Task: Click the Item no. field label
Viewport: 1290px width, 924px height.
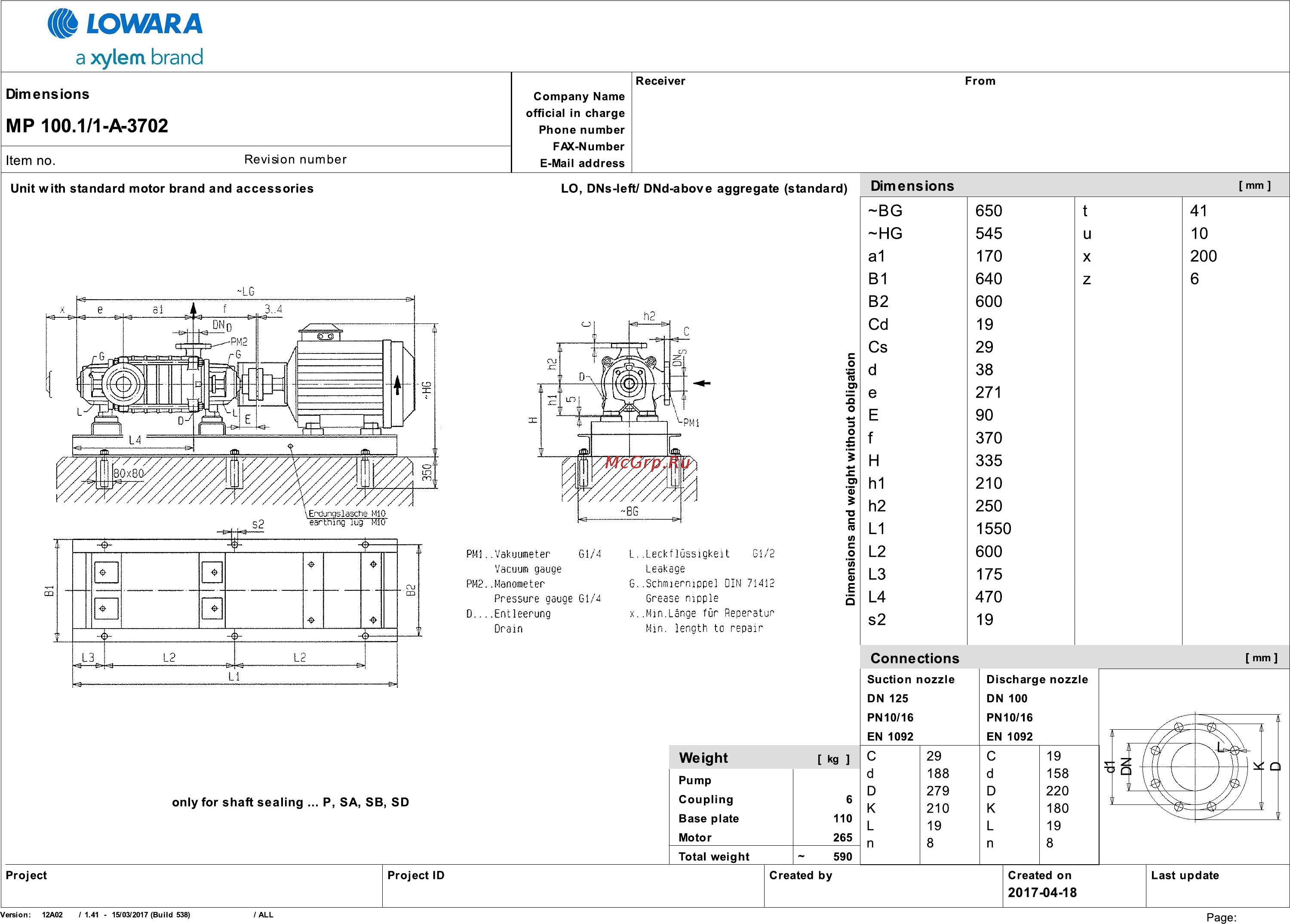Action: (x=31, y=160)
